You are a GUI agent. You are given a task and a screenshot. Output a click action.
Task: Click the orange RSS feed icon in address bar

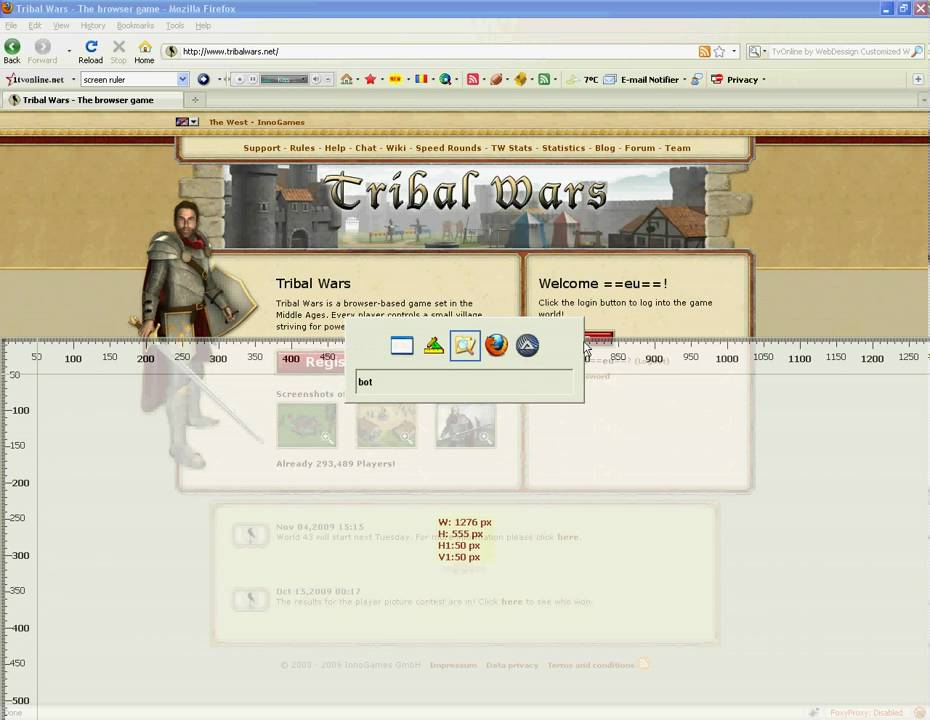click(704, 52)
